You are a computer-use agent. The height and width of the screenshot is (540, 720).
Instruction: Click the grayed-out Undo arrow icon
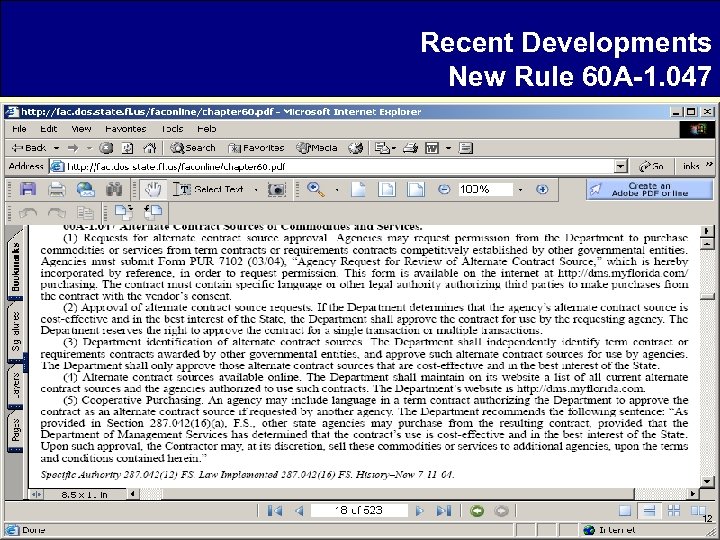(28, 213)
